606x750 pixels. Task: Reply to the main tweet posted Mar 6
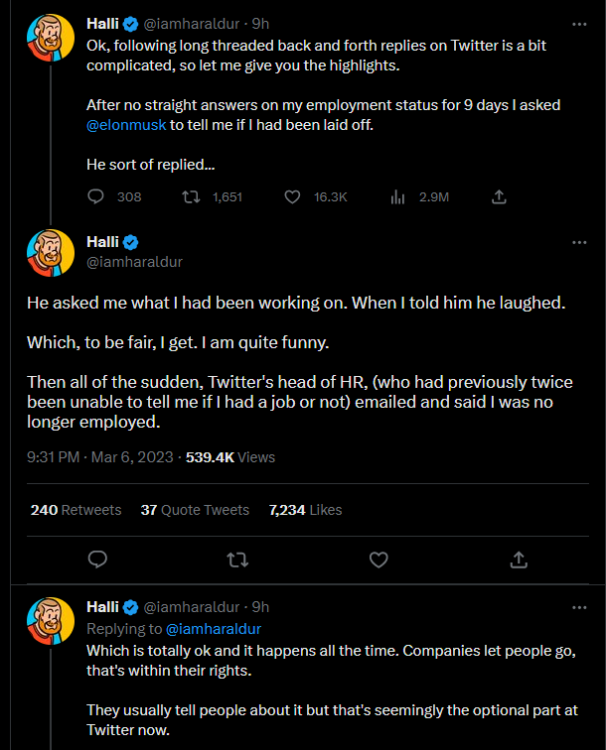pos(97,559)
